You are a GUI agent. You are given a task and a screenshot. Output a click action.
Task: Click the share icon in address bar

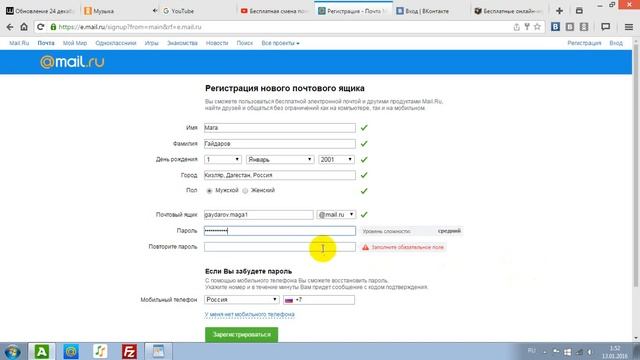pyautogui.click(x=516, y=27)
